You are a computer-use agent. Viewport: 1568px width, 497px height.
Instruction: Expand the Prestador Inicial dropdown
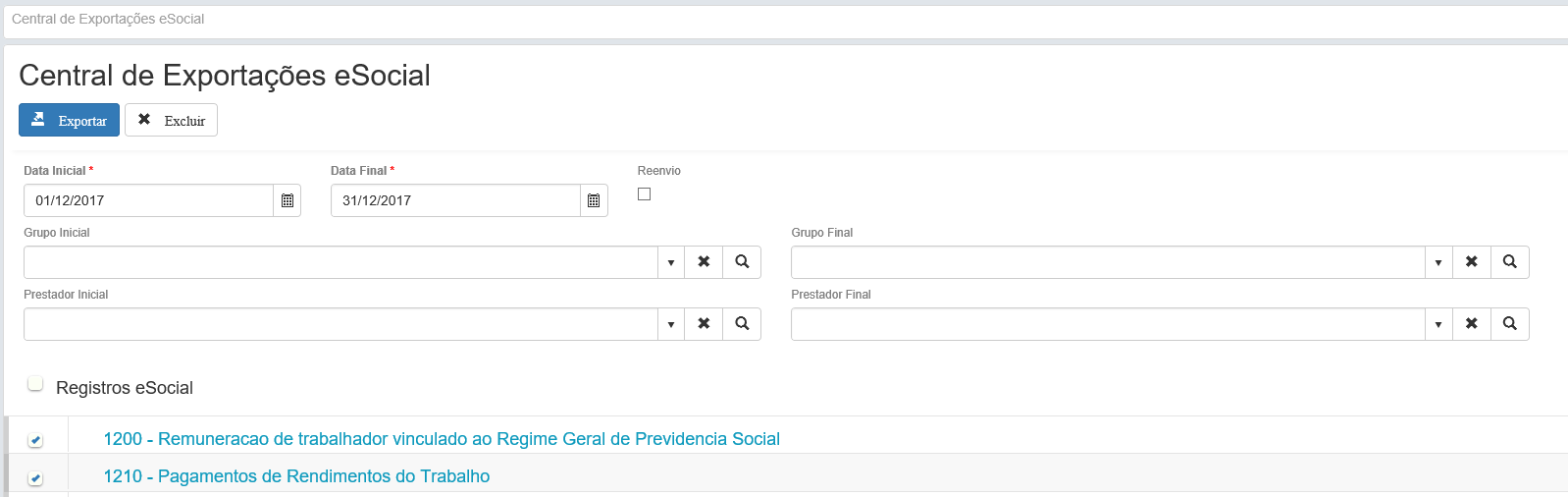pyautogui.click(x=671, y=324)
